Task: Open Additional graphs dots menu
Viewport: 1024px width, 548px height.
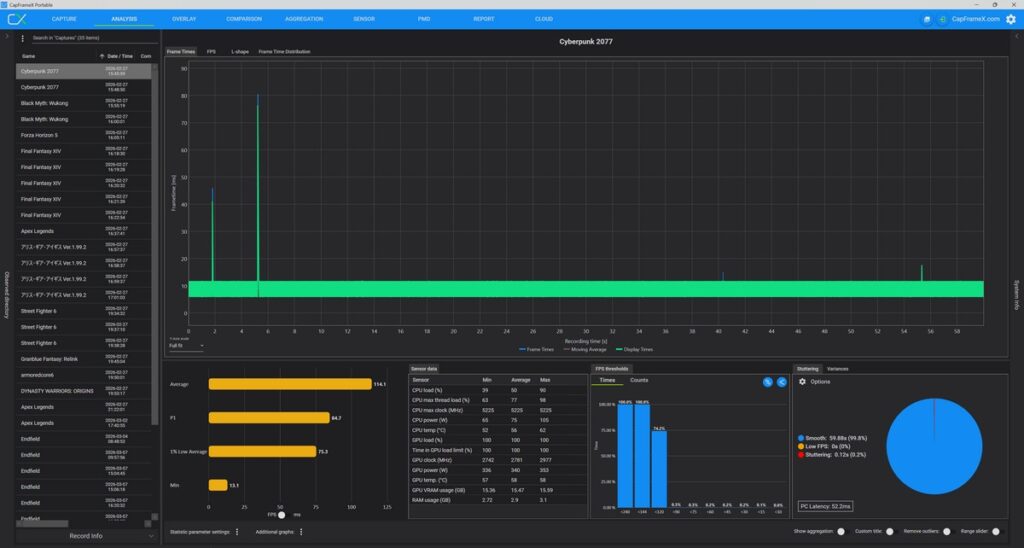Action: [x=301, y=532]
